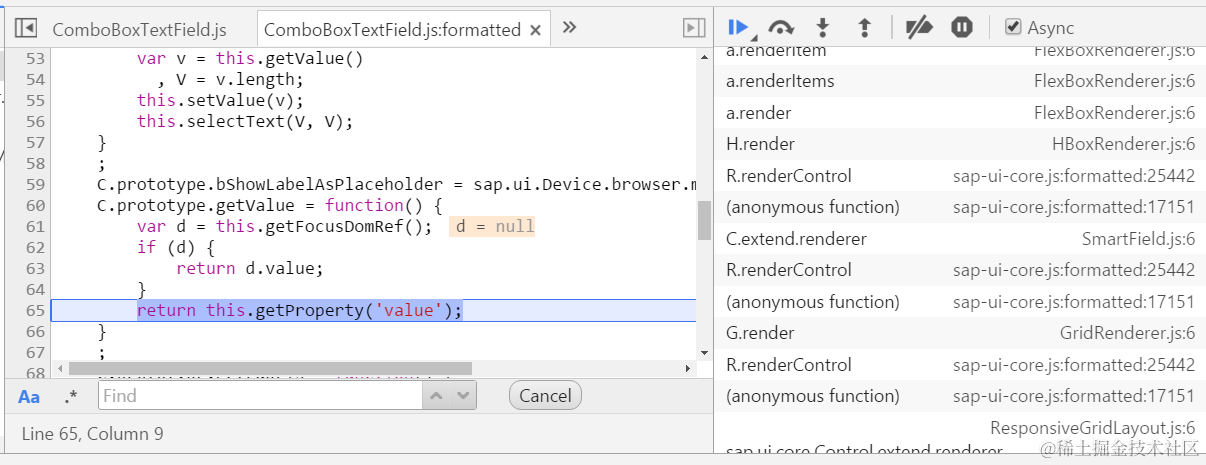This screenshot has height=465, width=1206.
Task: Click the 'd = null' inline value
Action: click(x=492, y=226)
